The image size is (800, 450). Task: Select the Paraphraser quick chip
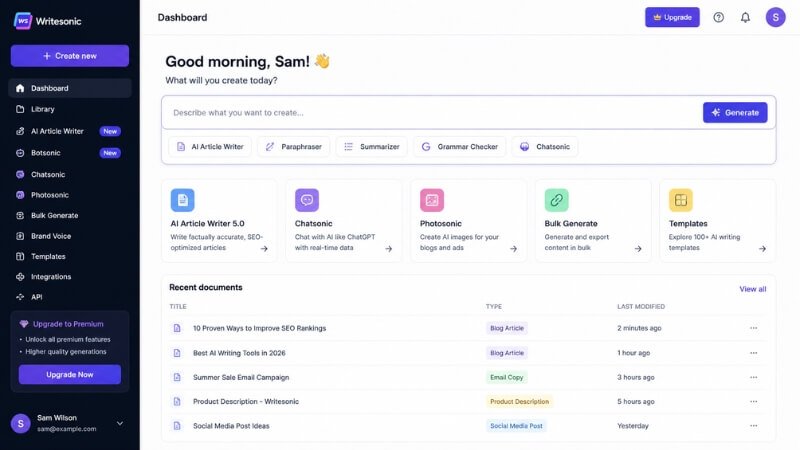[x=293, y=146]
